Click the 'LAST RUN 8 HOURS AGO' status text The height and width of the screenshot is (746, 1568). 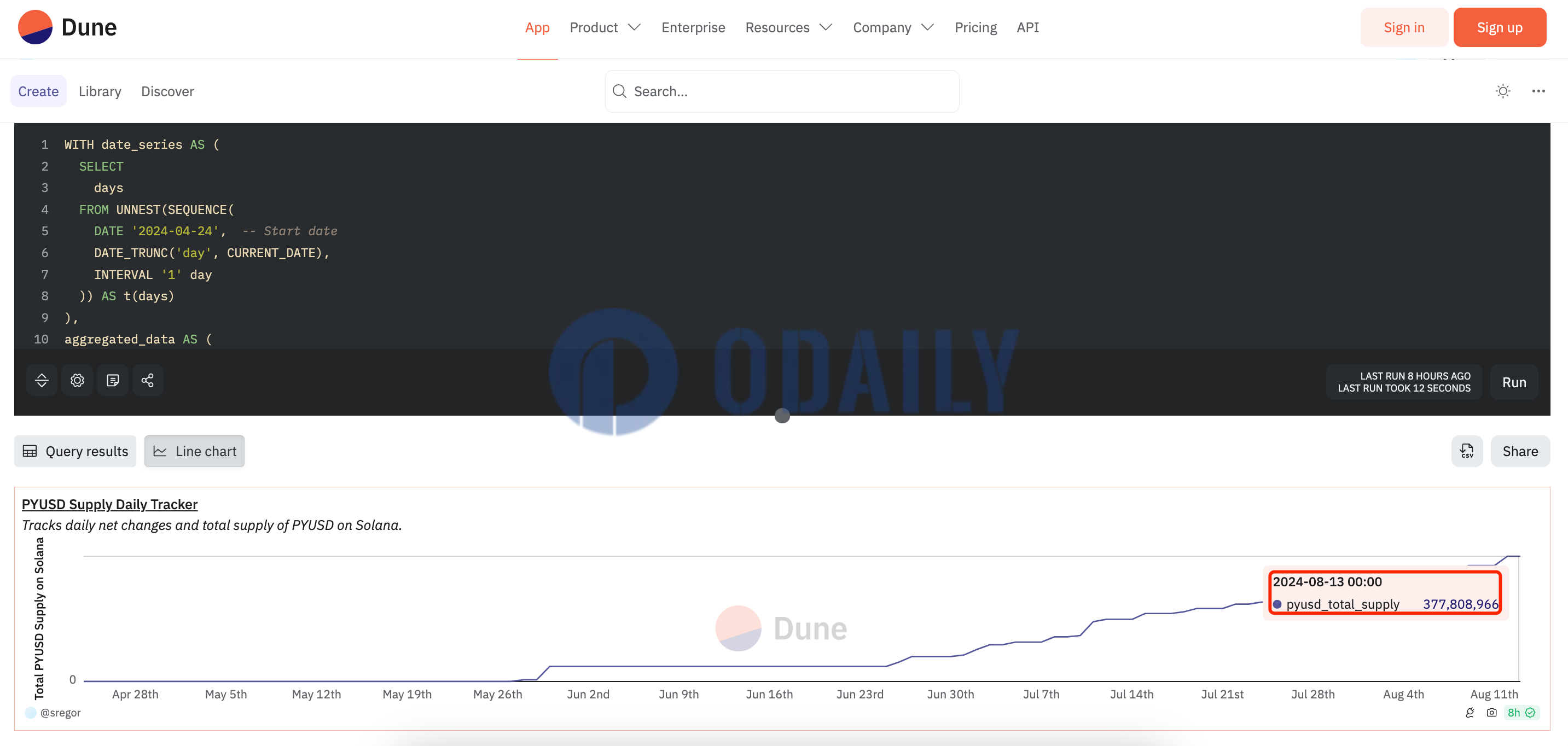[x=1415, y=376]
